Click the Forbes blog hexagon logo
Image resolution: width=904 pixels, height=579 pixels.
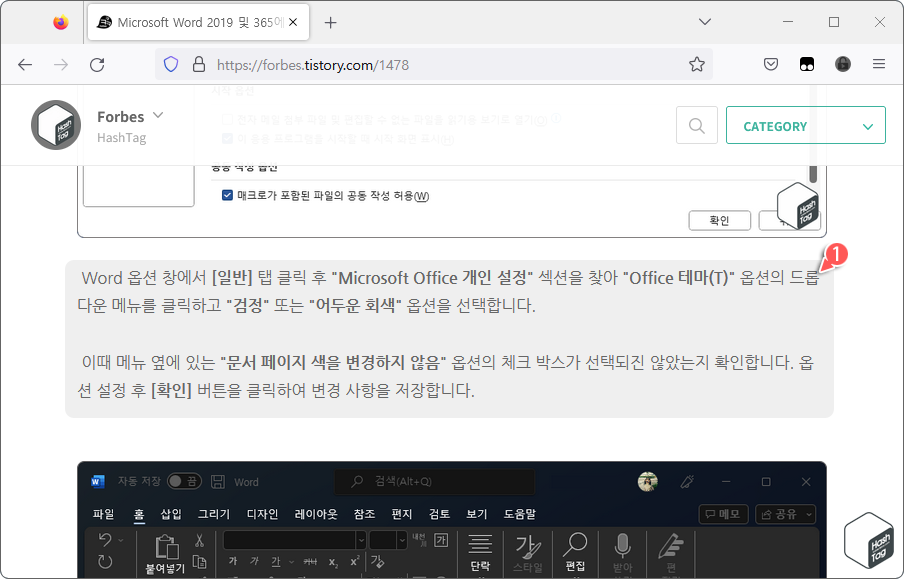(x=56, y=125)
